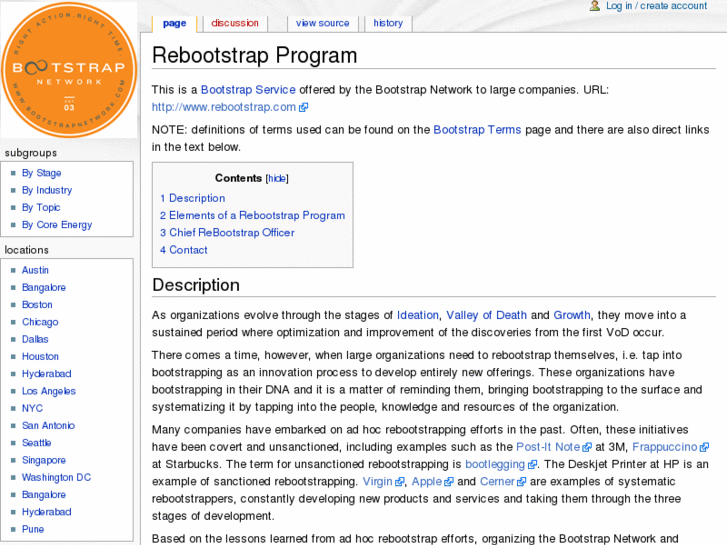The width and height of the screenshot is (727, 545).
Task: Go to the Los Angeles location page
Action: [49, 391]
